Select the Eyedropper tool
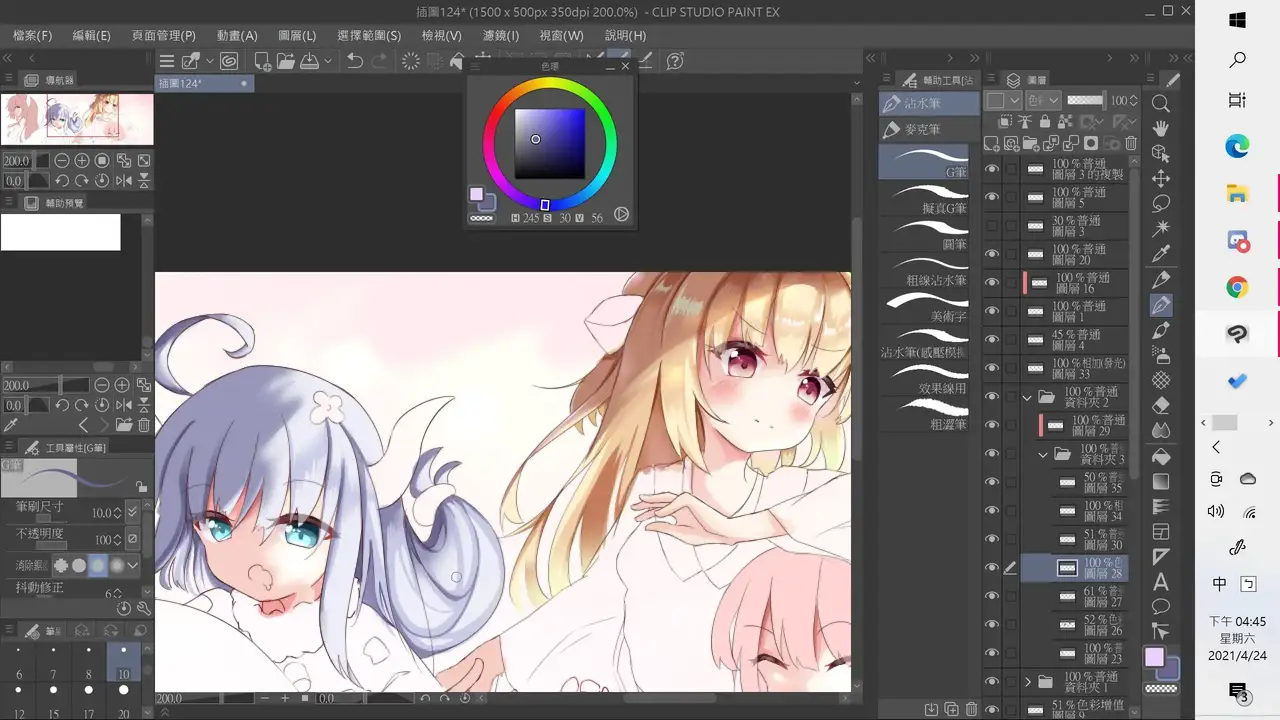Viewport: 1280px width, 720px height. tap(1161, 254)
